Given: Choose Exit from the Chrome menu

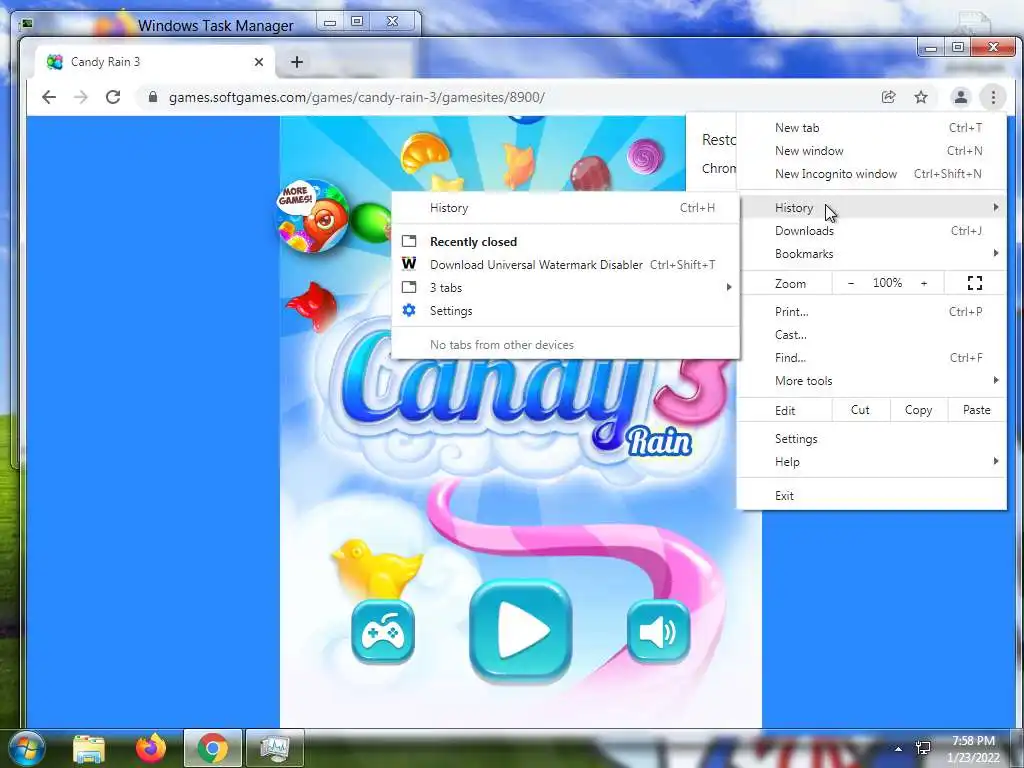Looking at the screenshot, I should [872, 496].
